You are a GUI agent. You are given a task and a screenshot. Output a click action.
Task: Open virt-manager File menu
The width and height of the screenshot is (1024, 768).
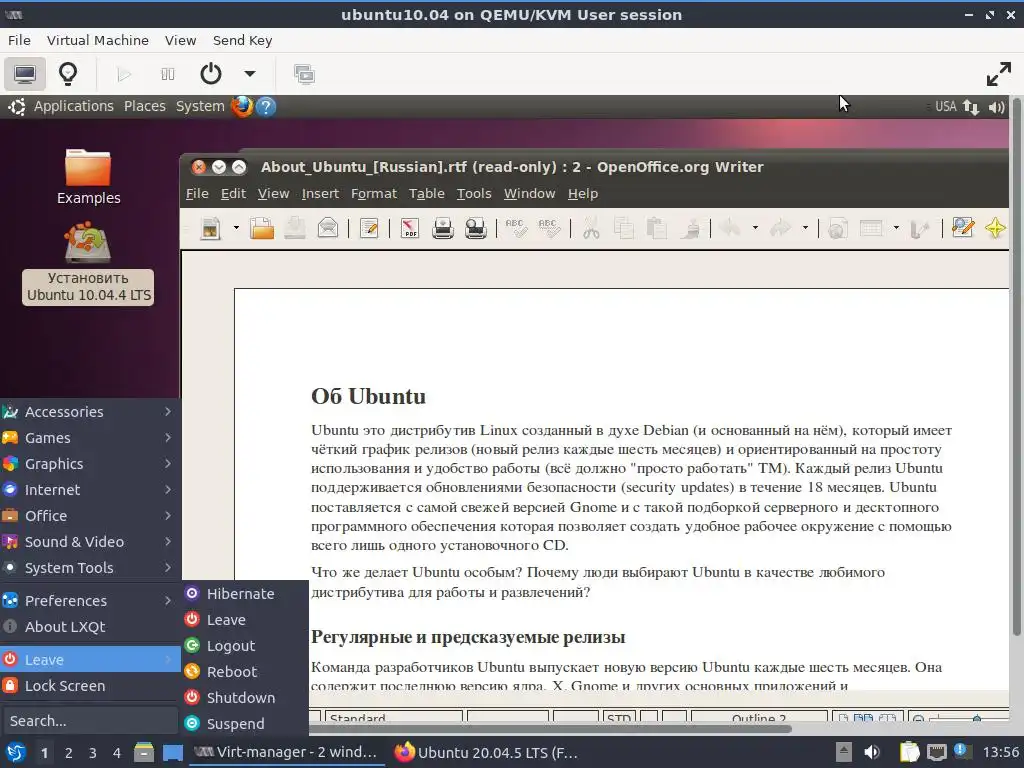19,40
